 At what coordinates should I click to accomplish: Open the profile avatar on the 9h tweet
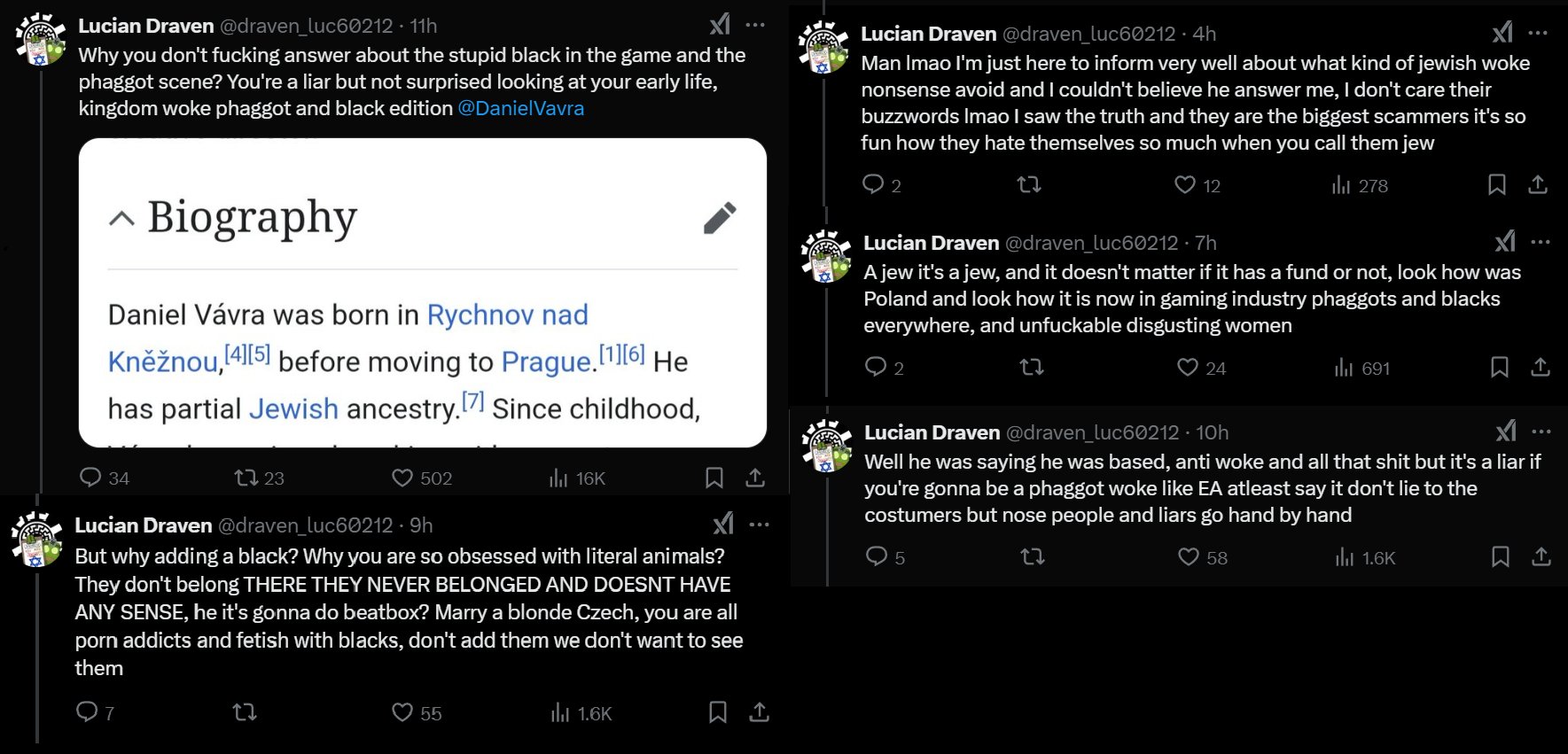[36, 538]
